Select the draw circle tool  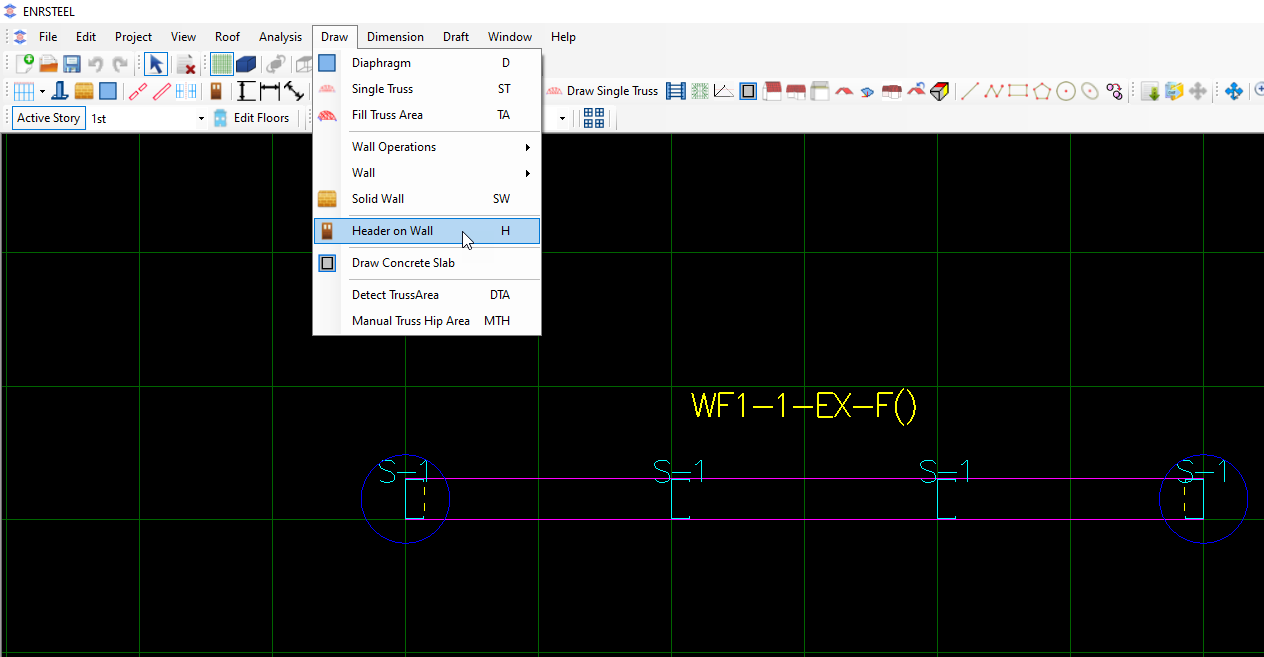(1066, 91)
